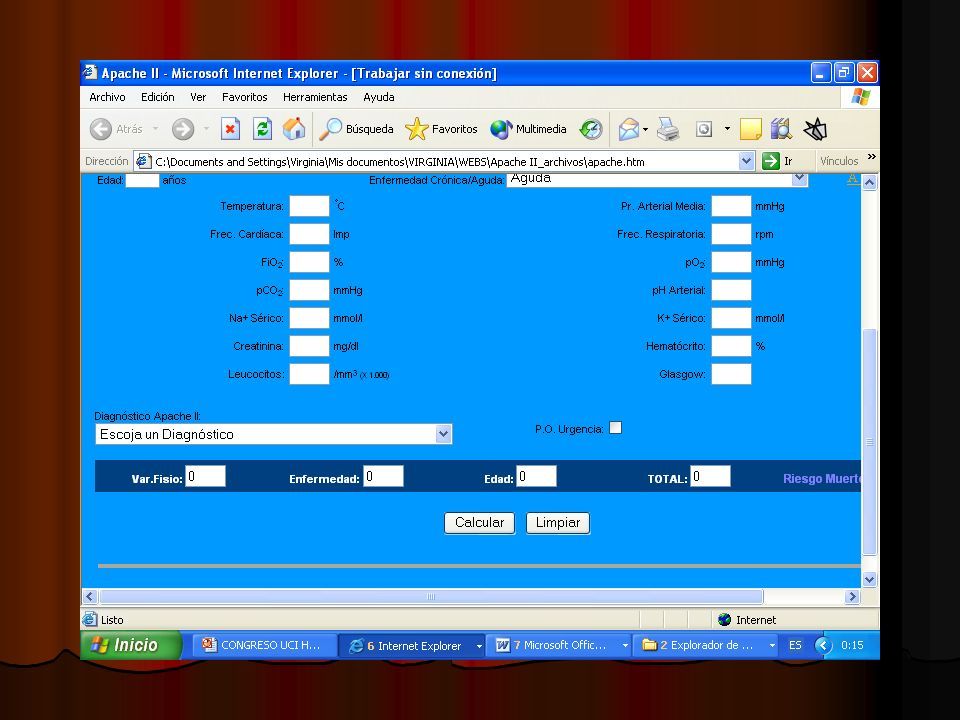Click the Temperatura input field

coord(309,206)
